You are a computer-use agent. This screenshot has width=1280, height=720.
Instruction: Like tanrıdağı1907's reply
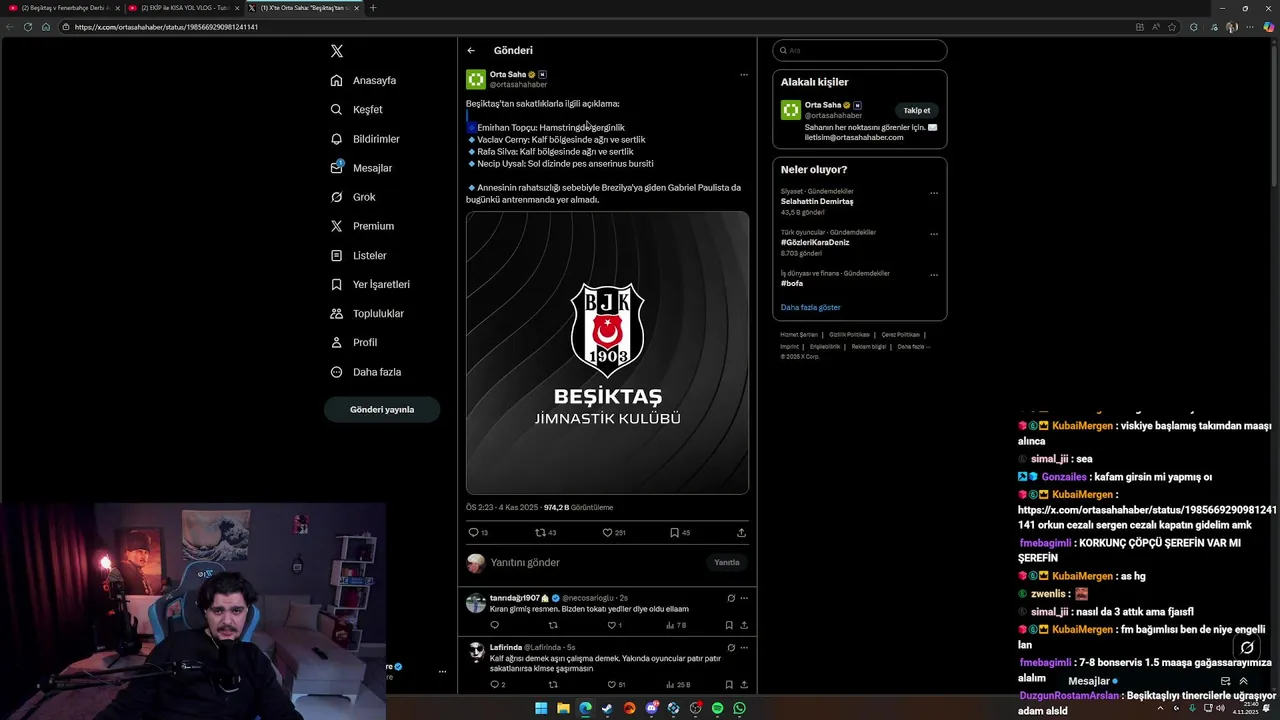click(614, 625)
